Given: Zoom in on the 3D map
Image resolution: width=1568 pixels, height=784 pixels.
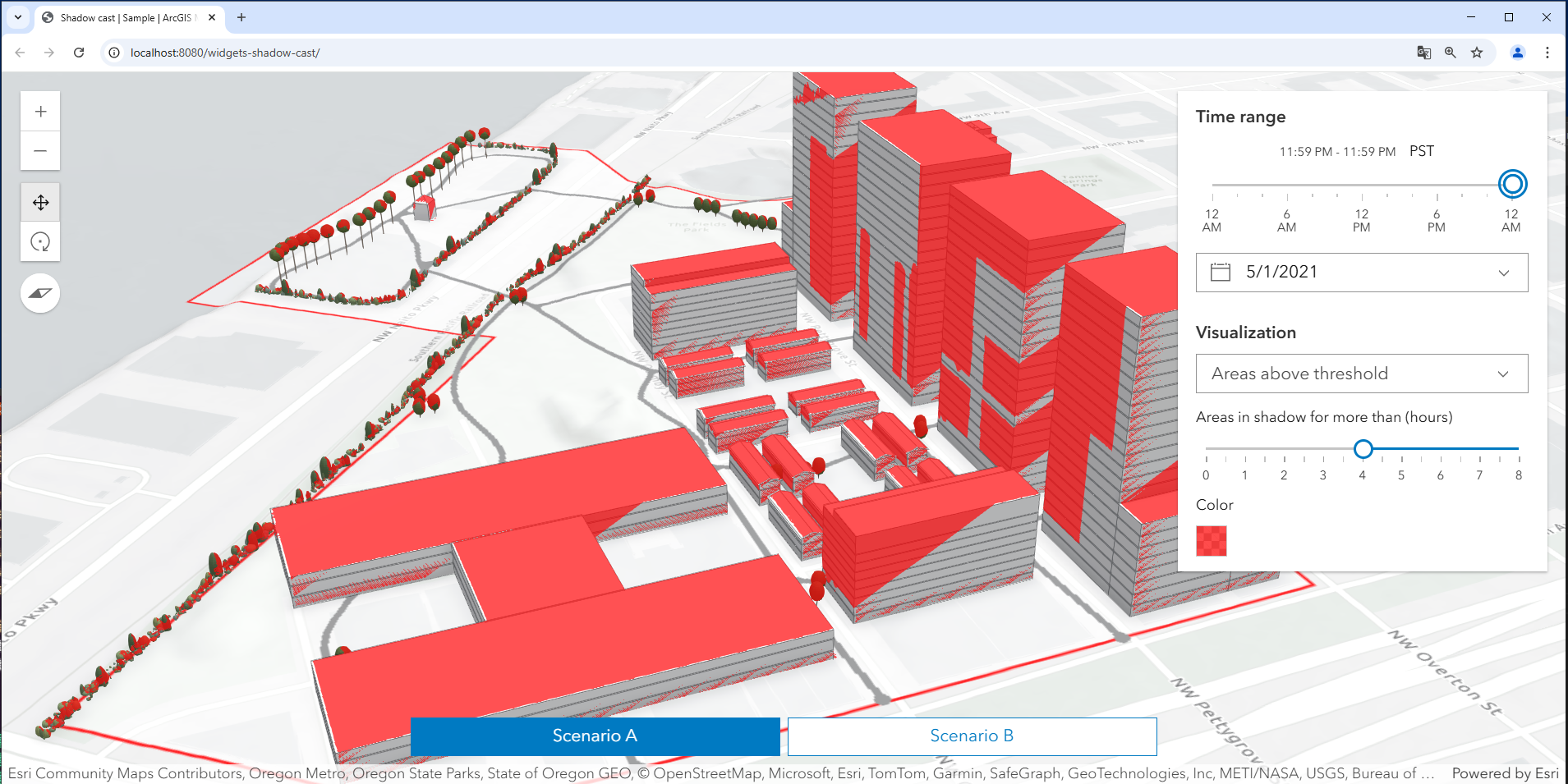Looking at the screenshot, I should coord(40,112).
